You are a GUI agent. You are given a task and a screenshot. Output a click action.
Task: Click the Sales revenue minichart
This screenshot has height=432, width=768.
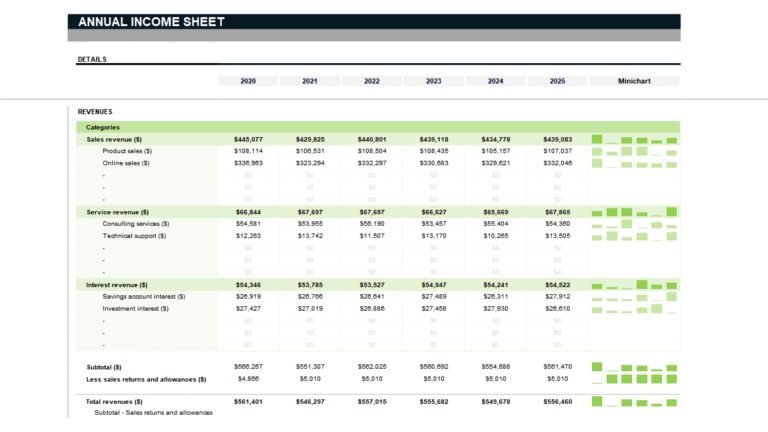634,139
